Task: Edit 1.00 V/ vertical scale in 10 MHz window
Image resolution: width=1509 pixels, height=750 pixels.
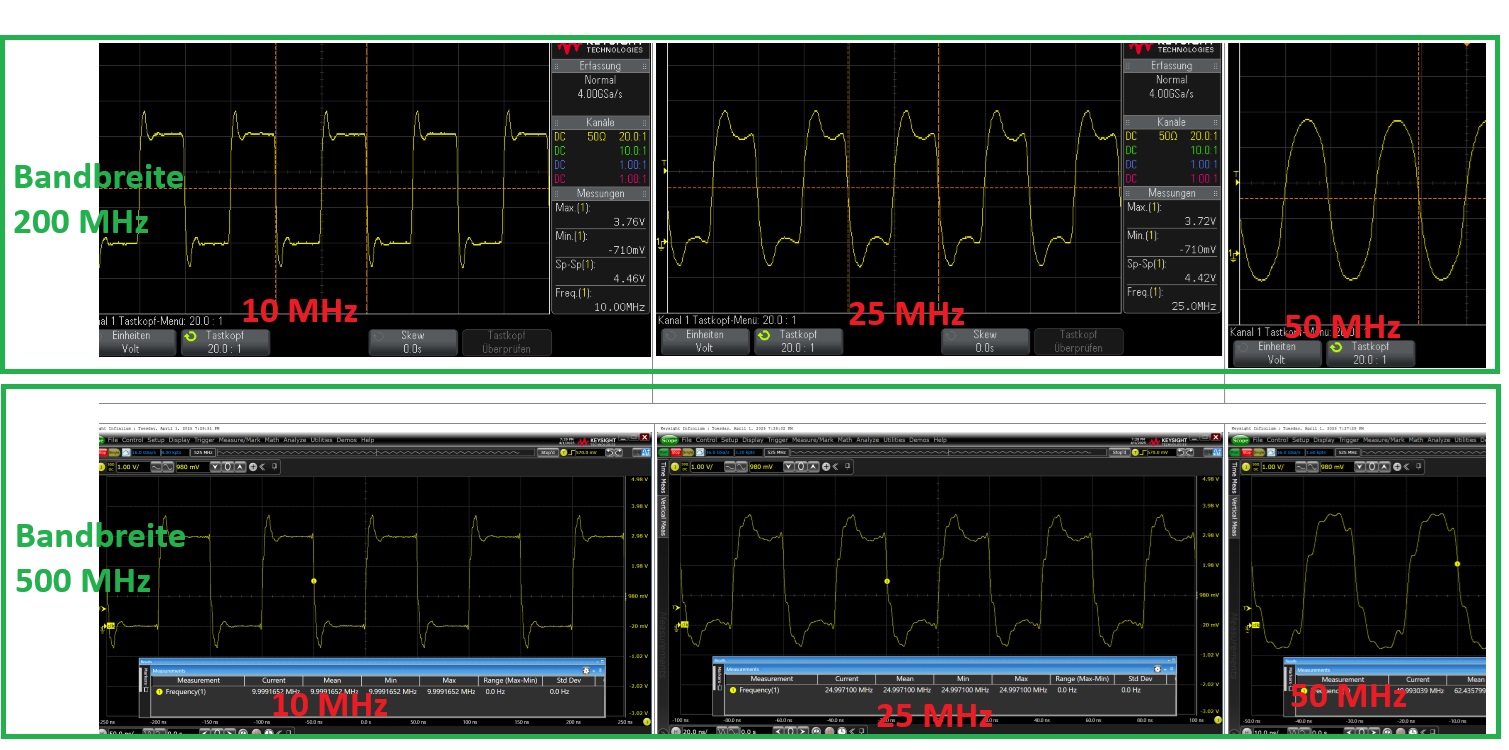Action: [x=133, y=467]
